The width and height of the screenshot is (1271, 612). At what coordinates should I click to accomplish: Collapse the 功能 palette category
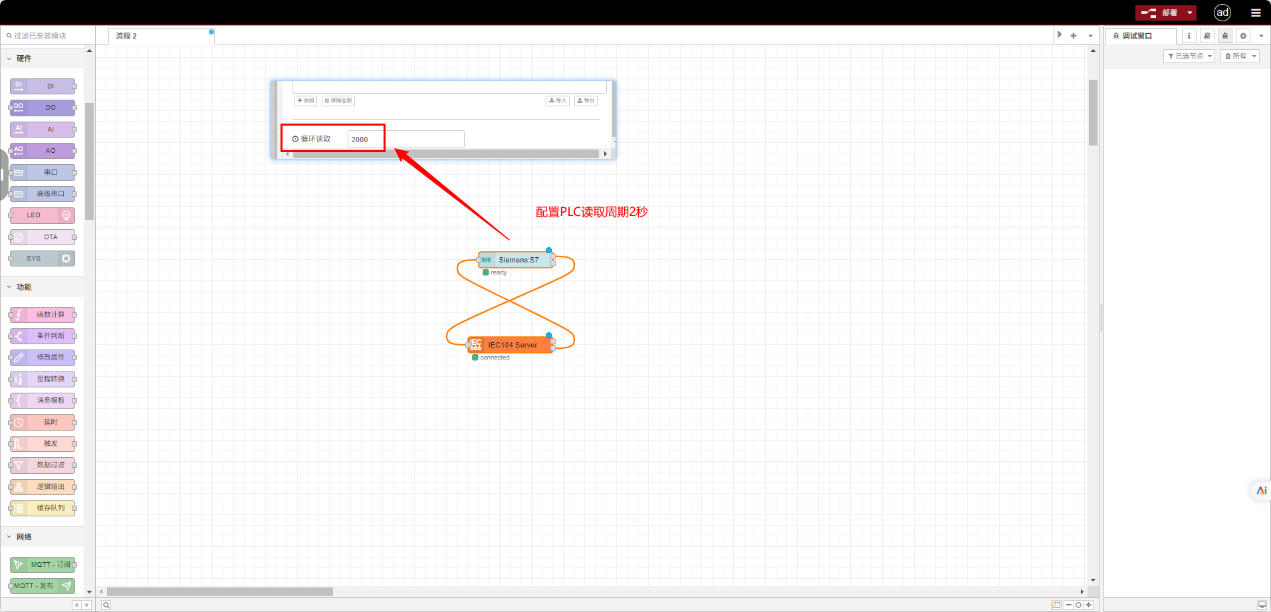(x=9, y=287)
